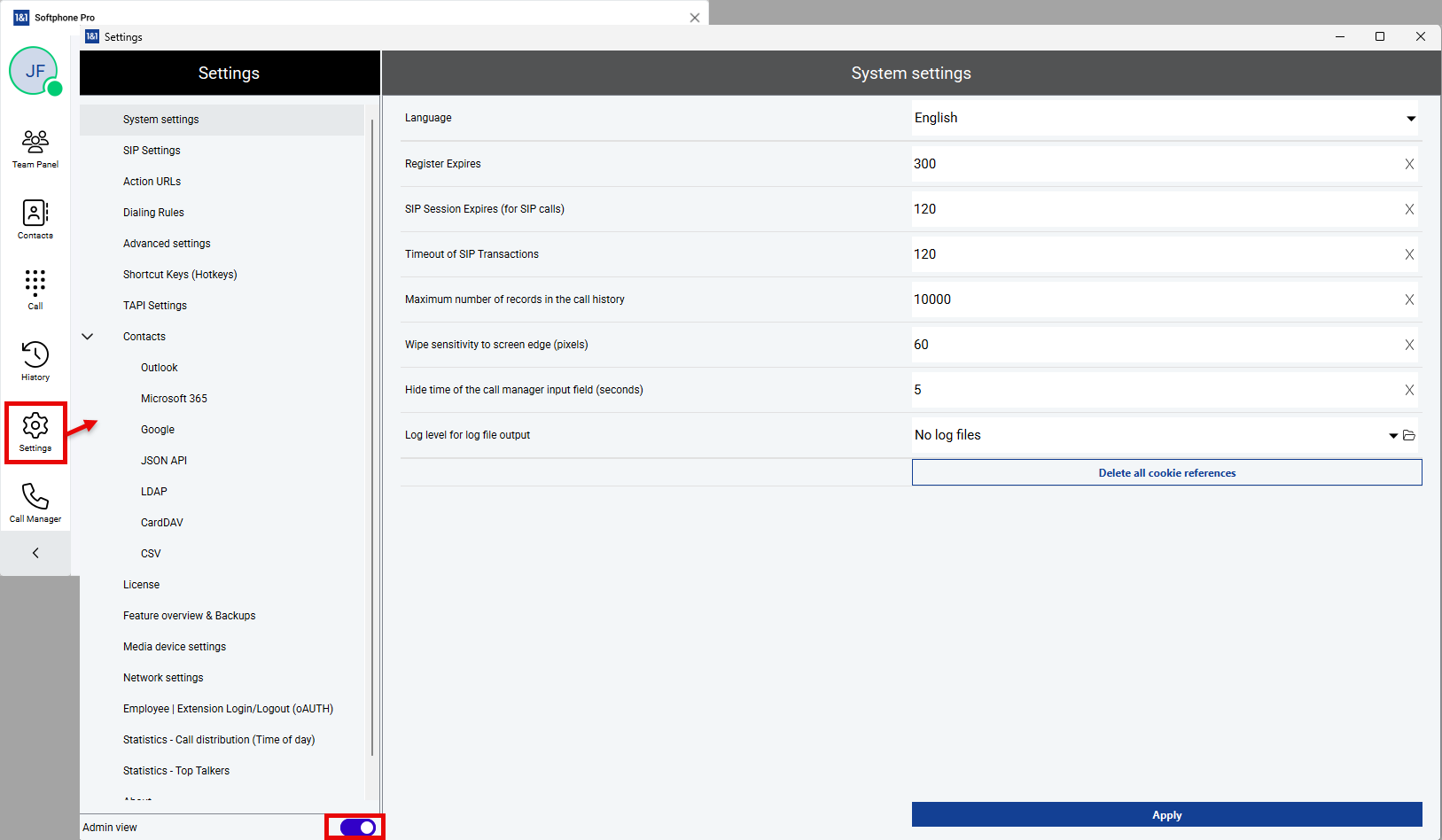Click the Timeout of SIP Transactions field
Screen dimensions: 1442x840
point(1152,254)
